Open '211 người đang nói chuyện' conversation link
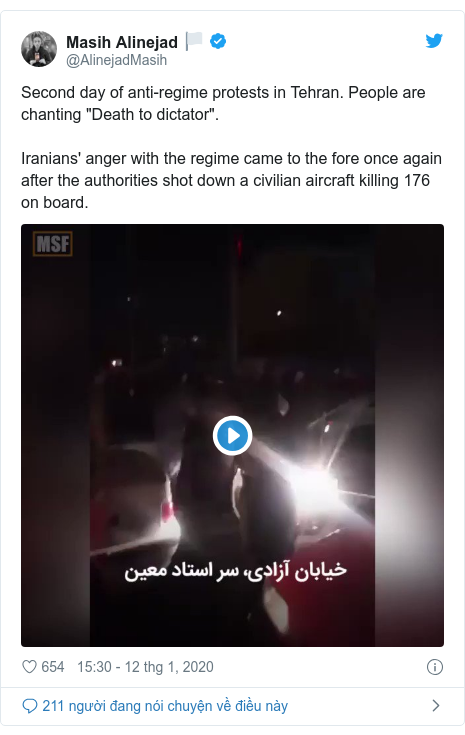The width and height of the screenshot is (465, 735). point(165,706)
